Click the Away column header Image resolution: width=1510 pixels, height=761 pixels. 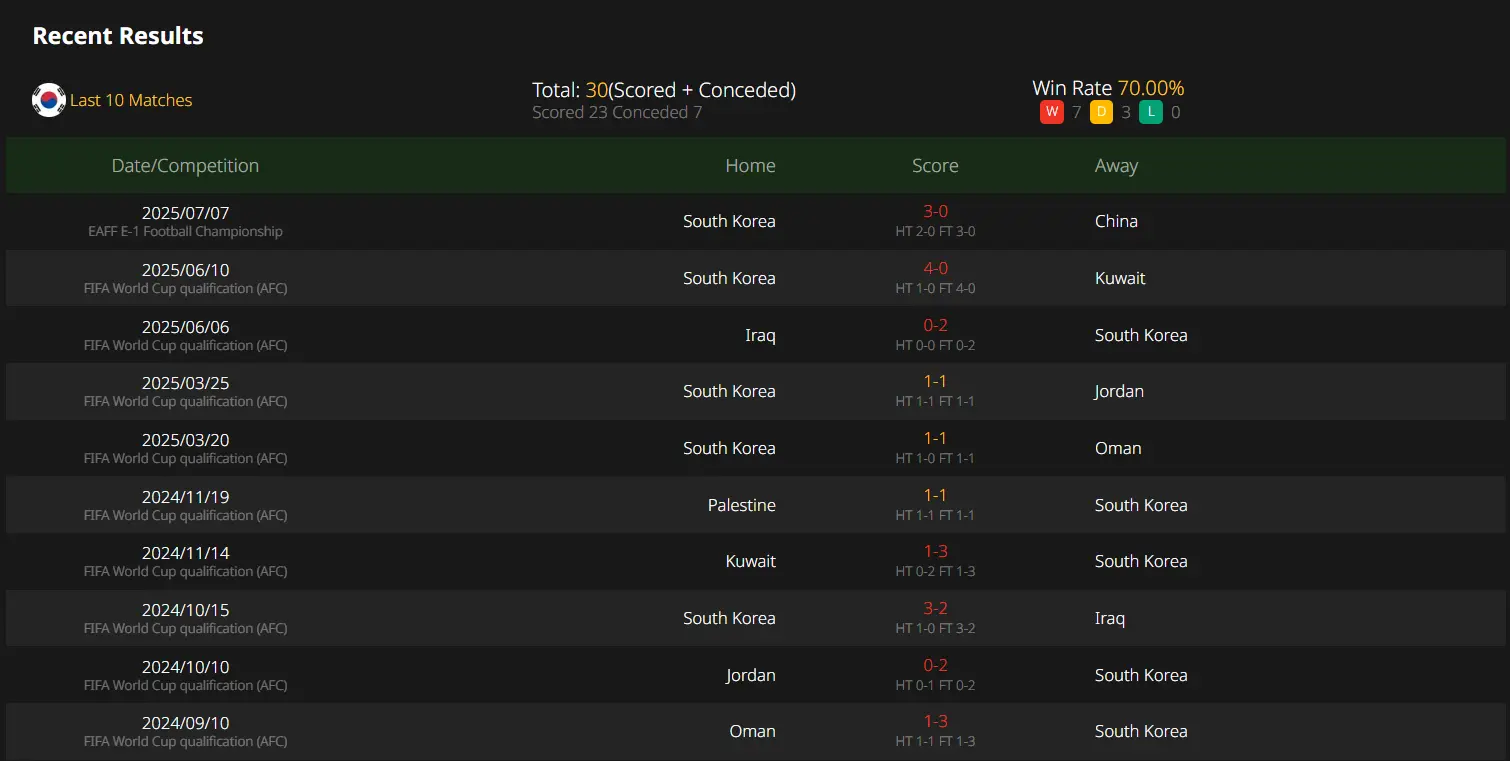1116,166
